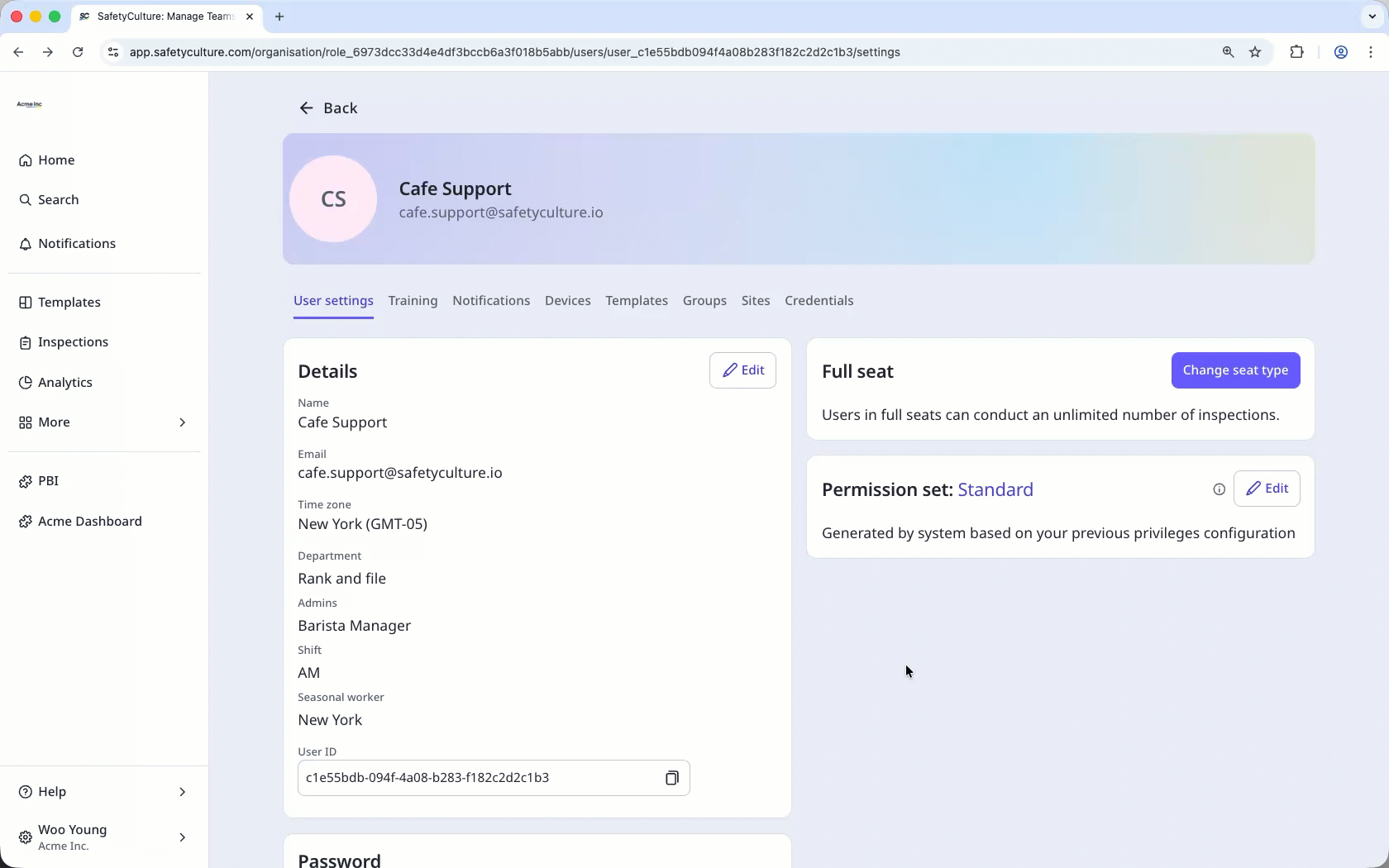Viewport: 1389px width, 868px height.
Task: Edit the Permission set
Action: (1267, 489)
